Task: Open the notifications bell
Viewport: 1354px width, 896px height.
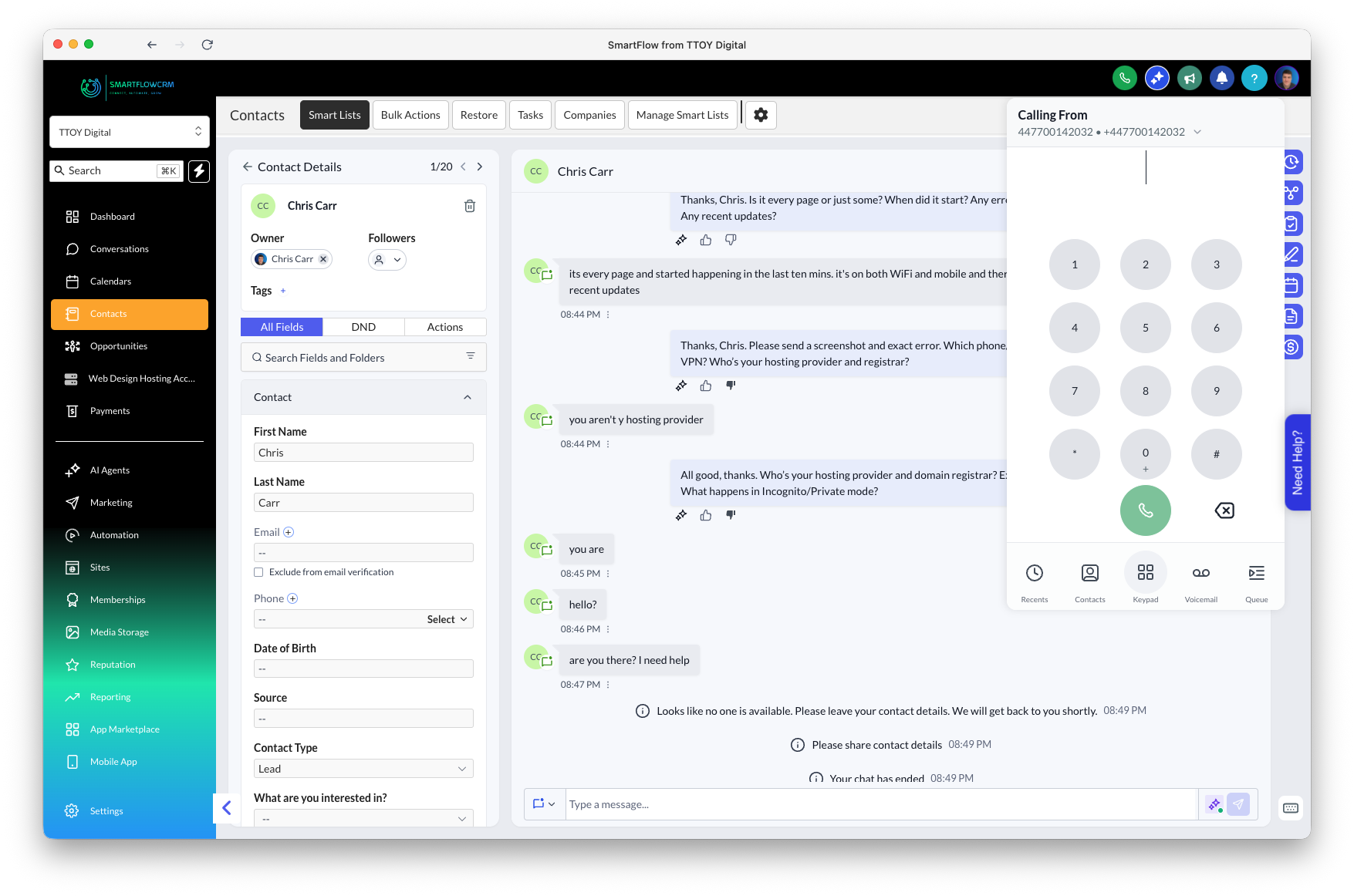Action: (x=1221, y=78)
